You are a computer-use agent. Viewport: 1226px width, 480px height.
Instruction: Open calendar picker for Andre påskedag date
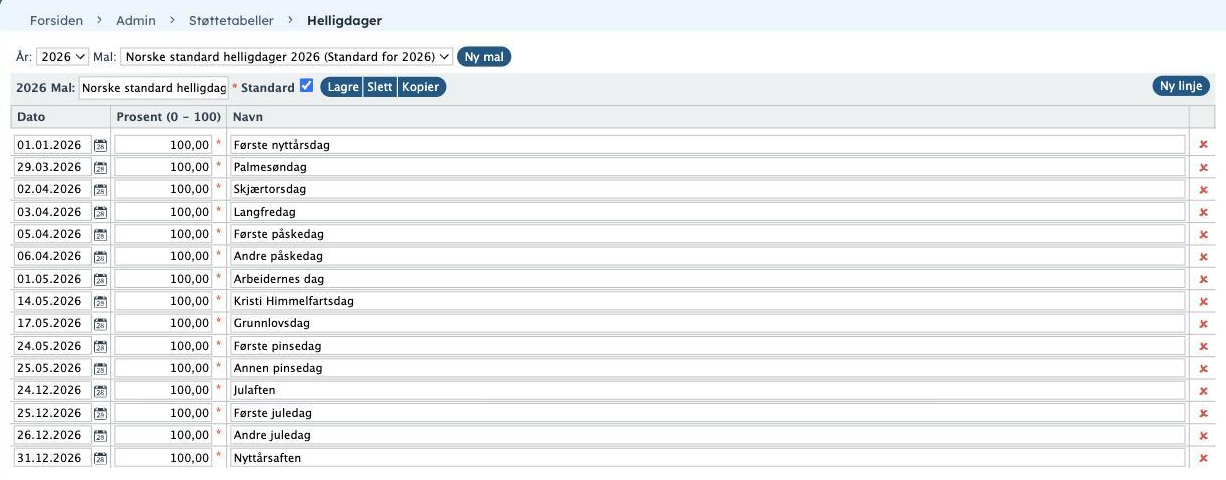tap(100, 257)
